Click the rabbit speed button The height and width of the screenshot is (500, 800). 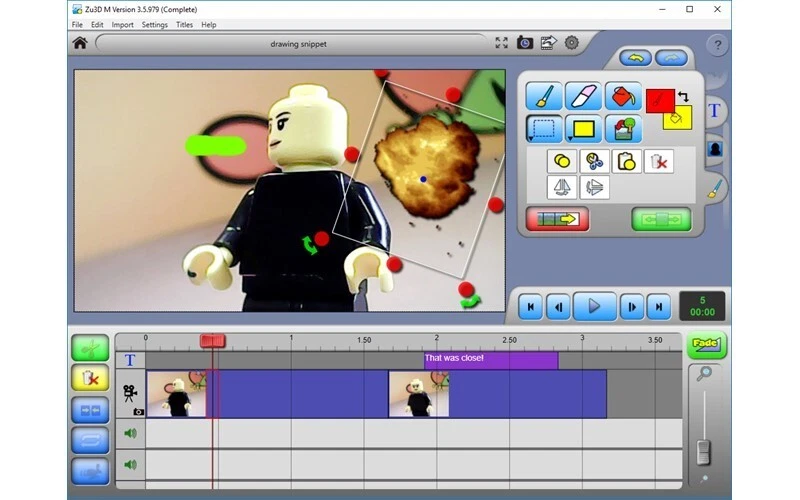point(90,471)
